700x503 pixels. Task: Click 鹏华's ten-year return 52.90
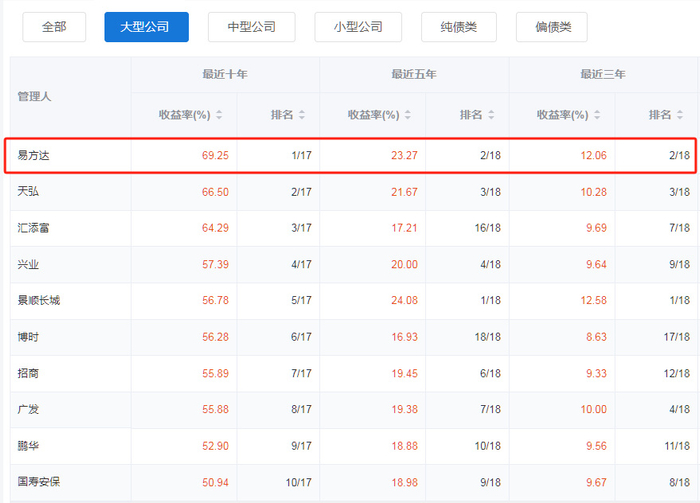(x=215, y=446)
